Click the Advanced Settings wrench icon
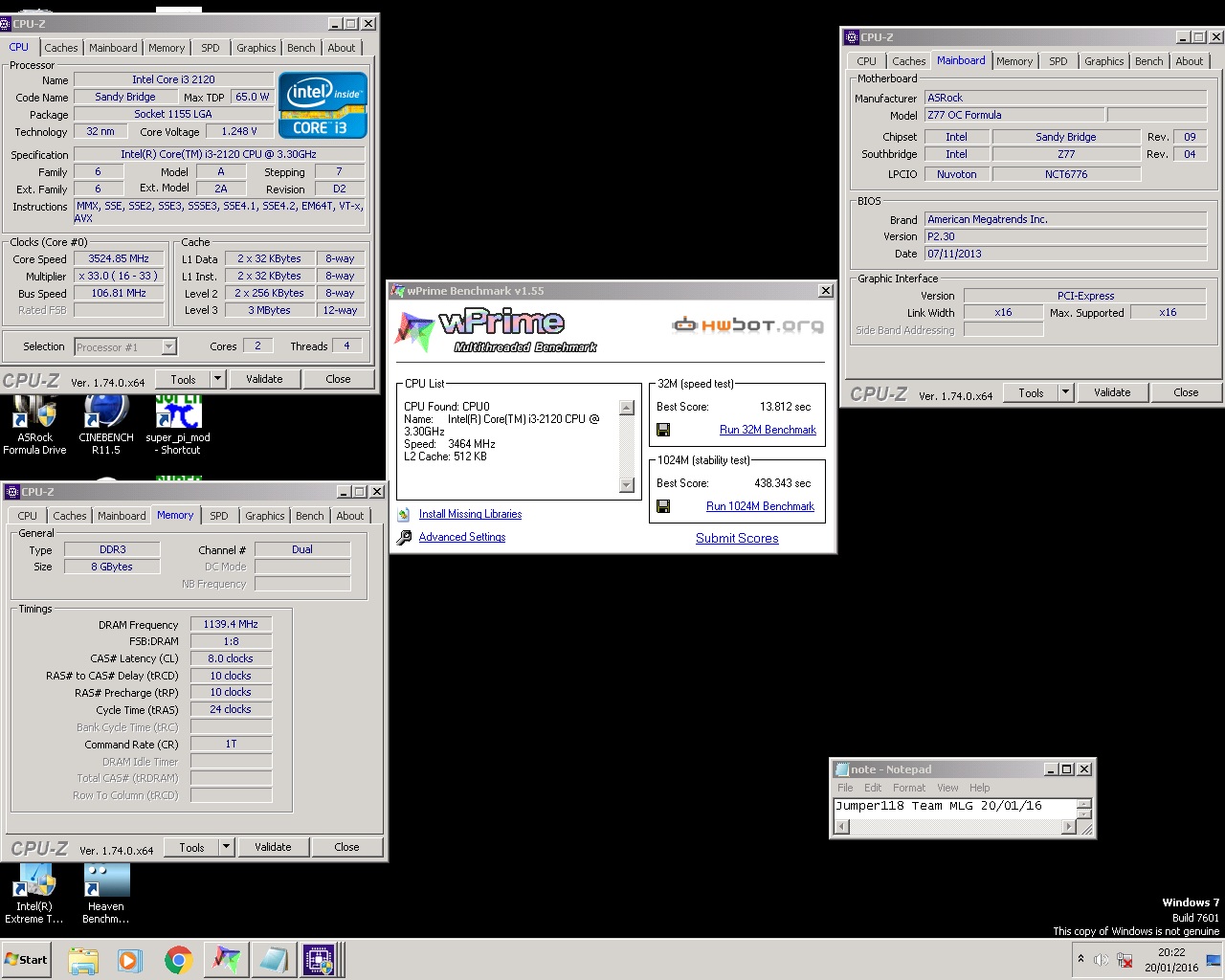 [x=404, y=538]
